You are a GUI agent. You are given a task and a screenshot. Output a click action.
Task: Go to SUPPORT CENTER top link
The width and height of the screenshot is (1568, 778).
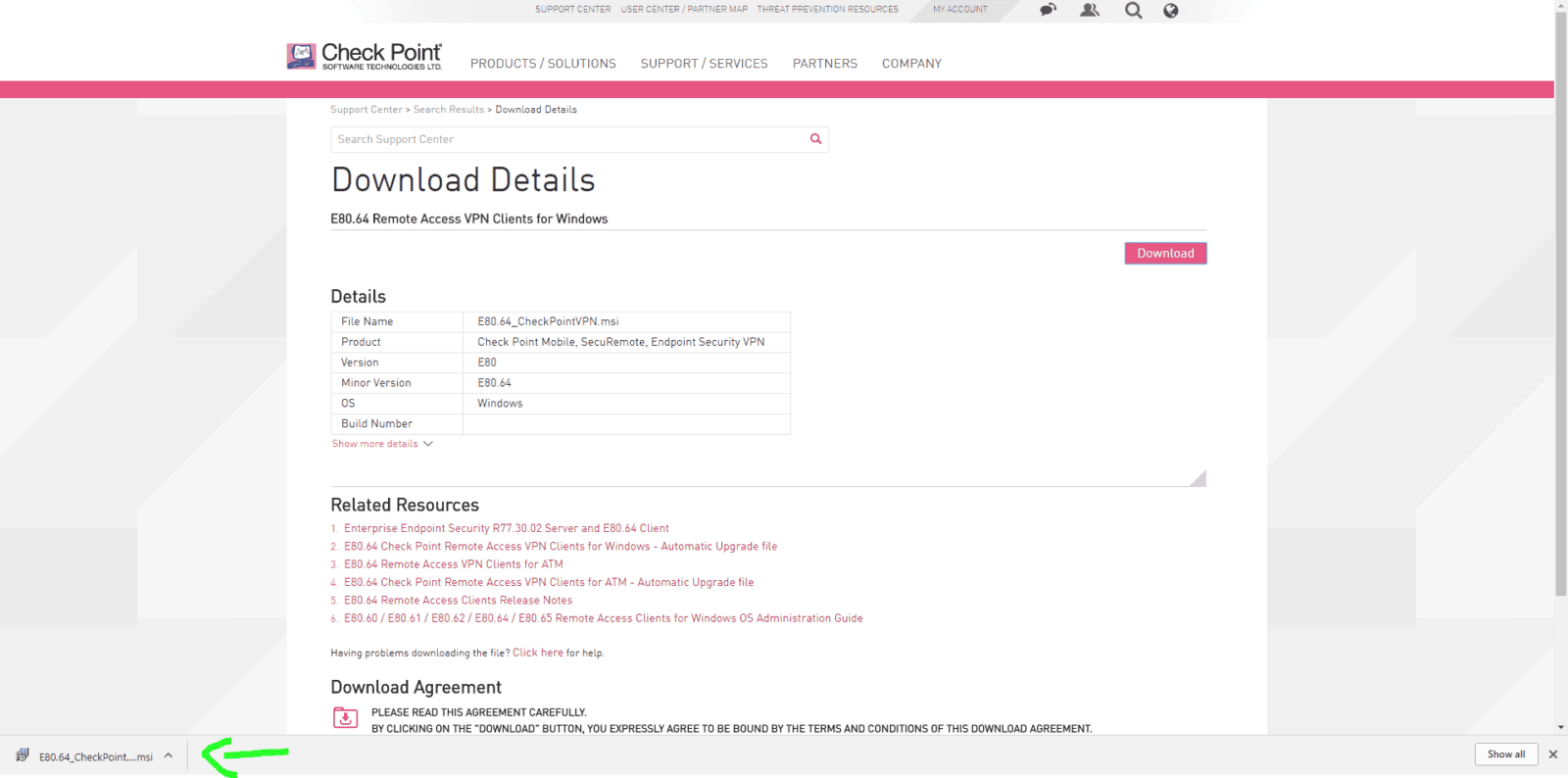572,9
